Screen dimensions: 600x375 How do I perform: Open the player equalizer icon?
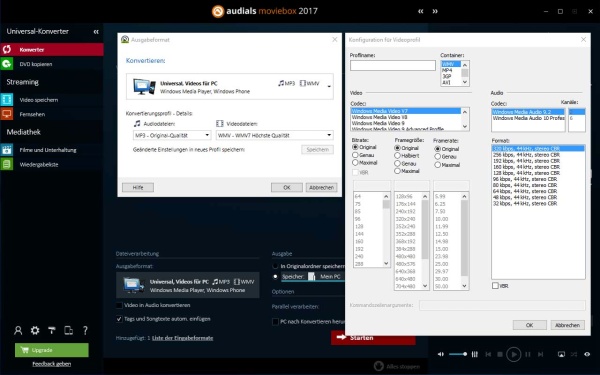(475, 354)
